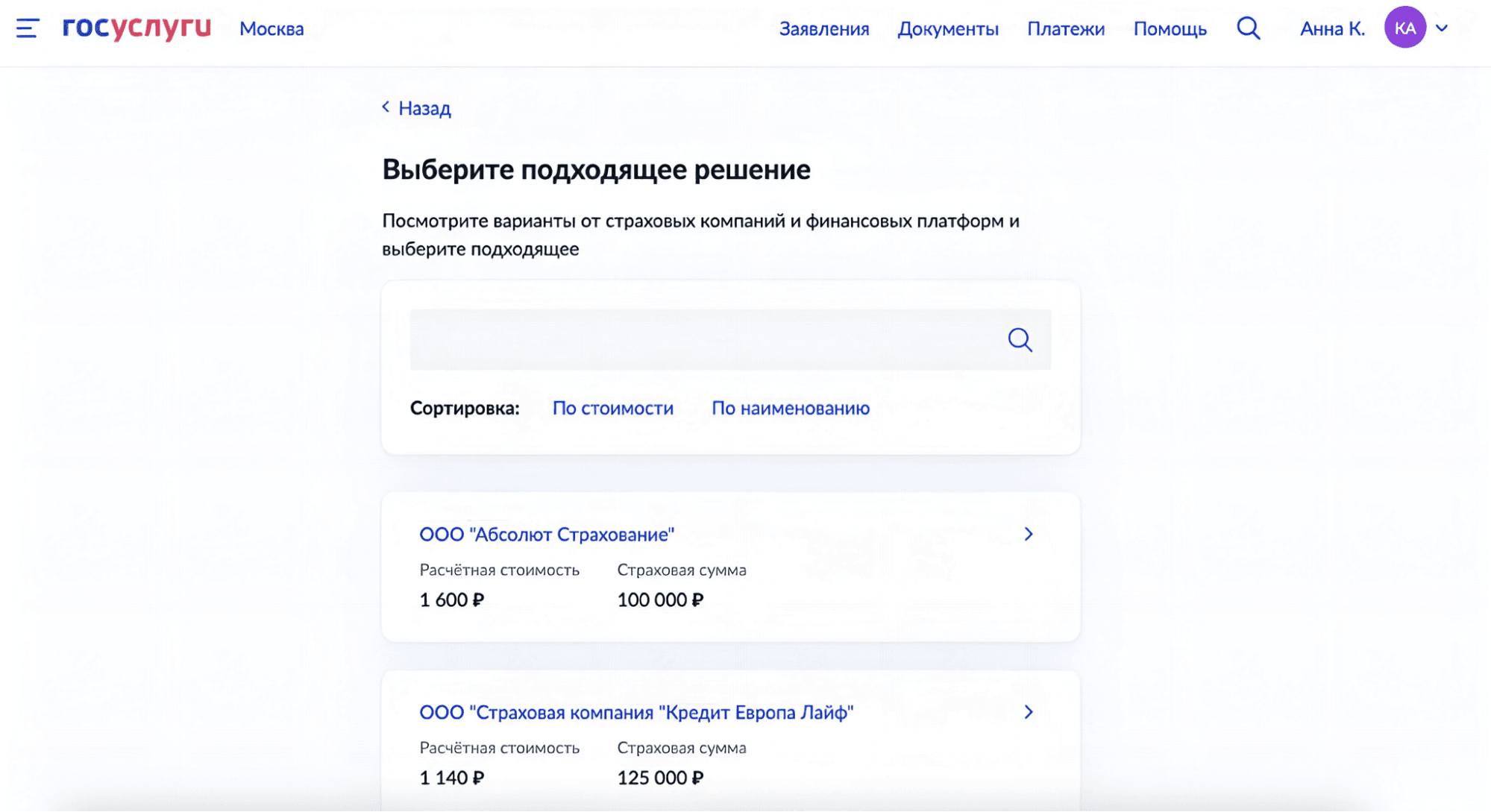The image size is (1491, 812).
Task: Click the Сортировка: label
Action: click(465, 409)
